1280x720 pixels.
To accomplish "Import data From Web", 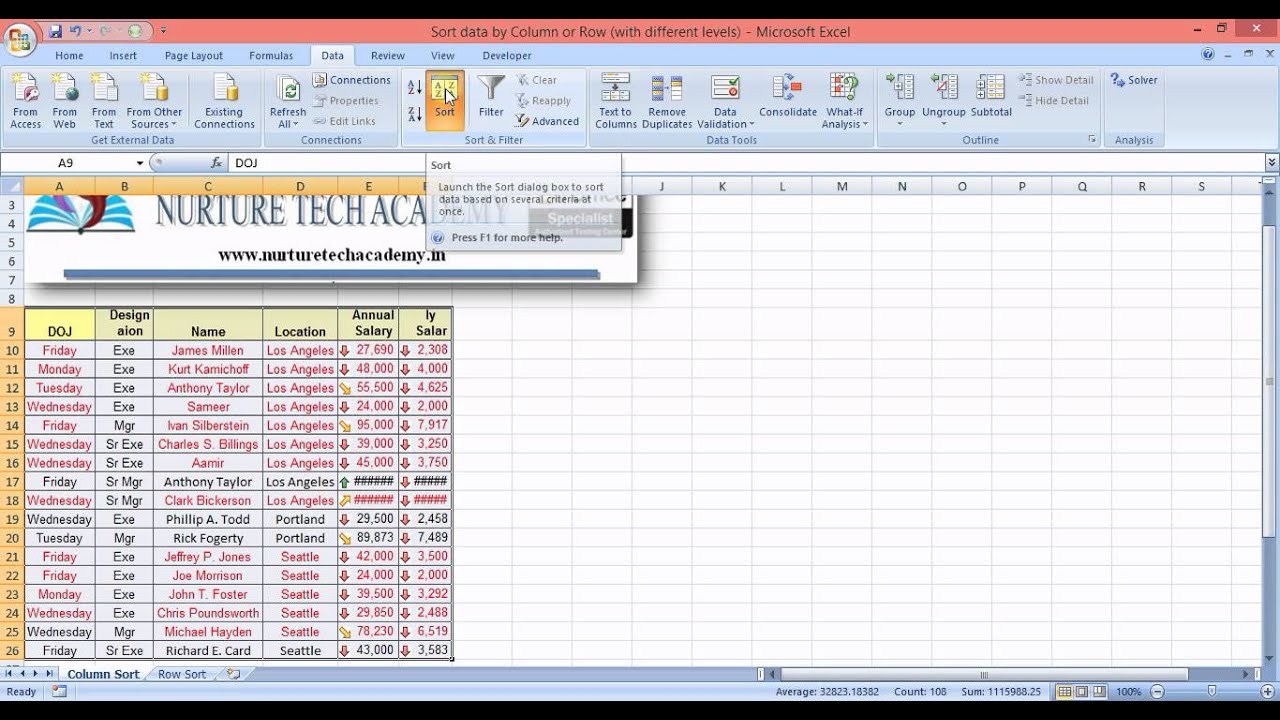I will 64,102.
